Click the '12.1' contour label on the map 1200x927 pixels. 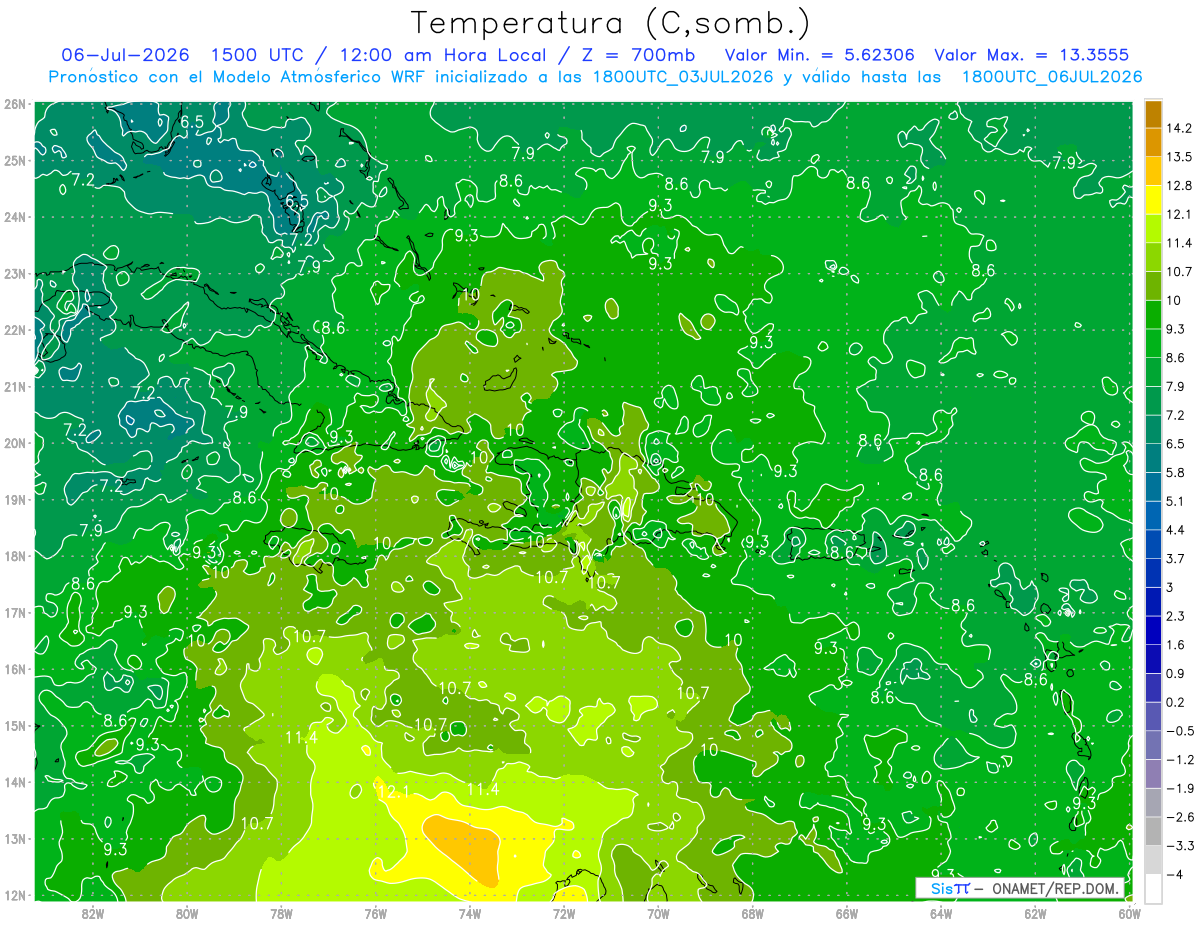[x=395, y=791]
